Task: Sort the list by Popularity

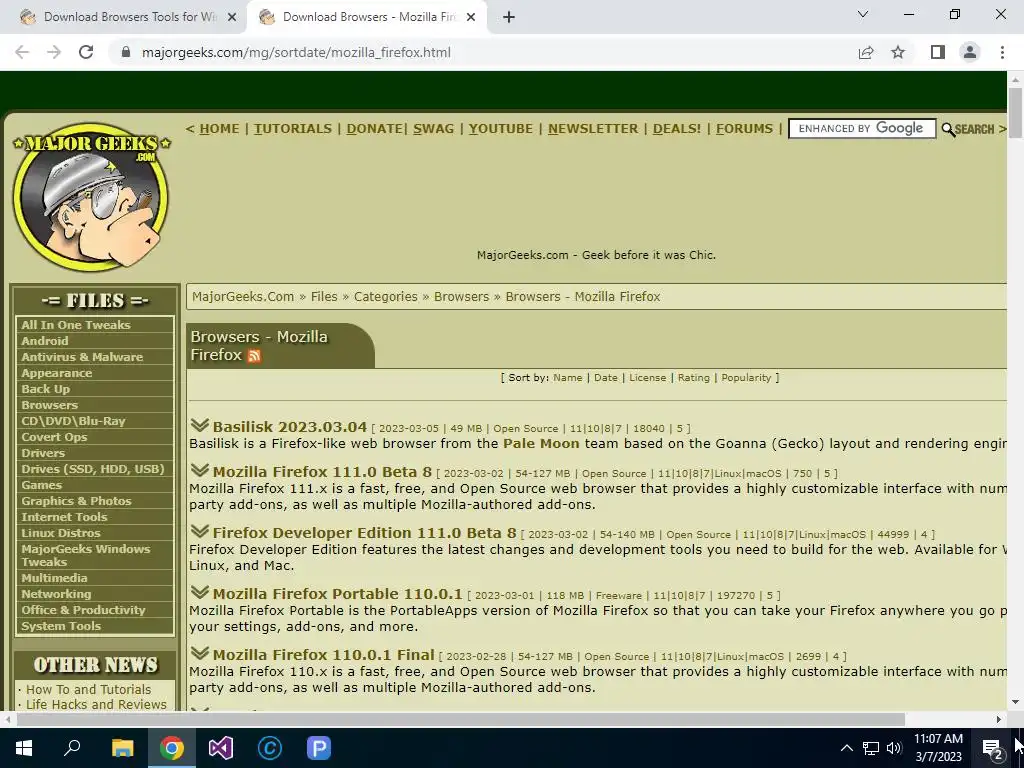Action: tap(746, 377)
